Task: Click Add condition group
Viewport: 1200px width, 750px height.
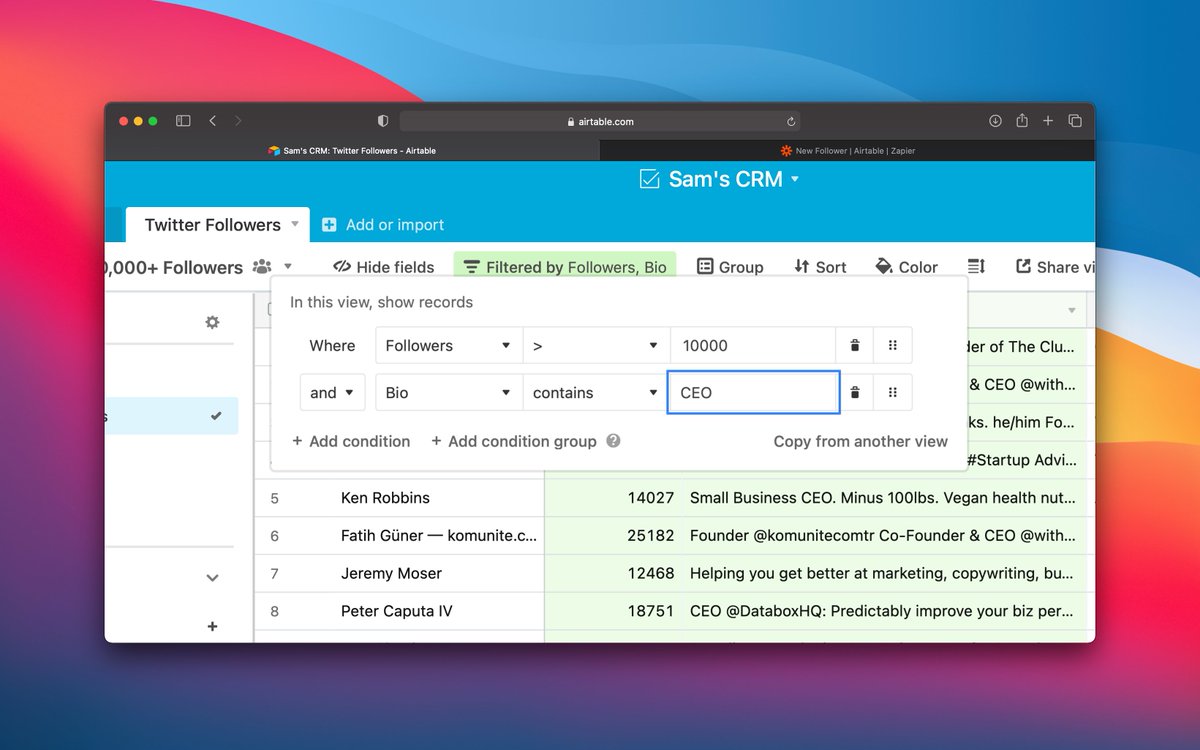Action: 513,441
